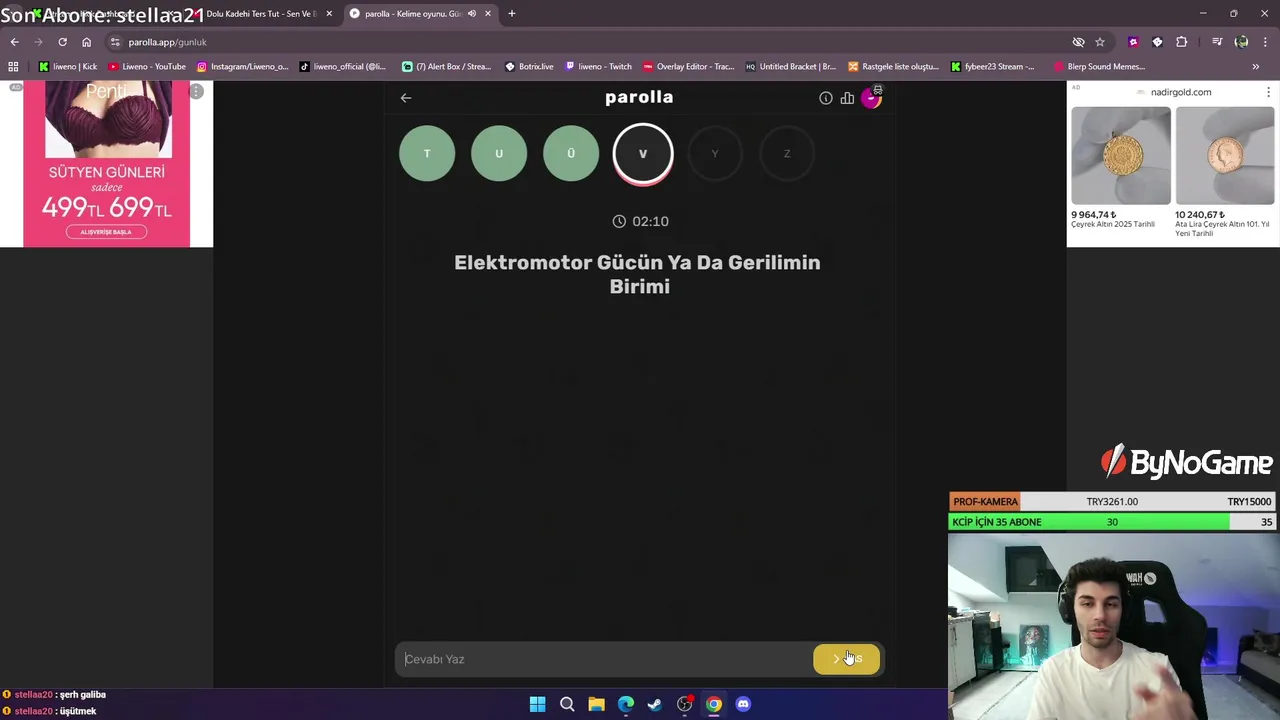This screenshot has width=1280, height=720.
Task: Open the Windows Start menu
Action: (537, 704)
